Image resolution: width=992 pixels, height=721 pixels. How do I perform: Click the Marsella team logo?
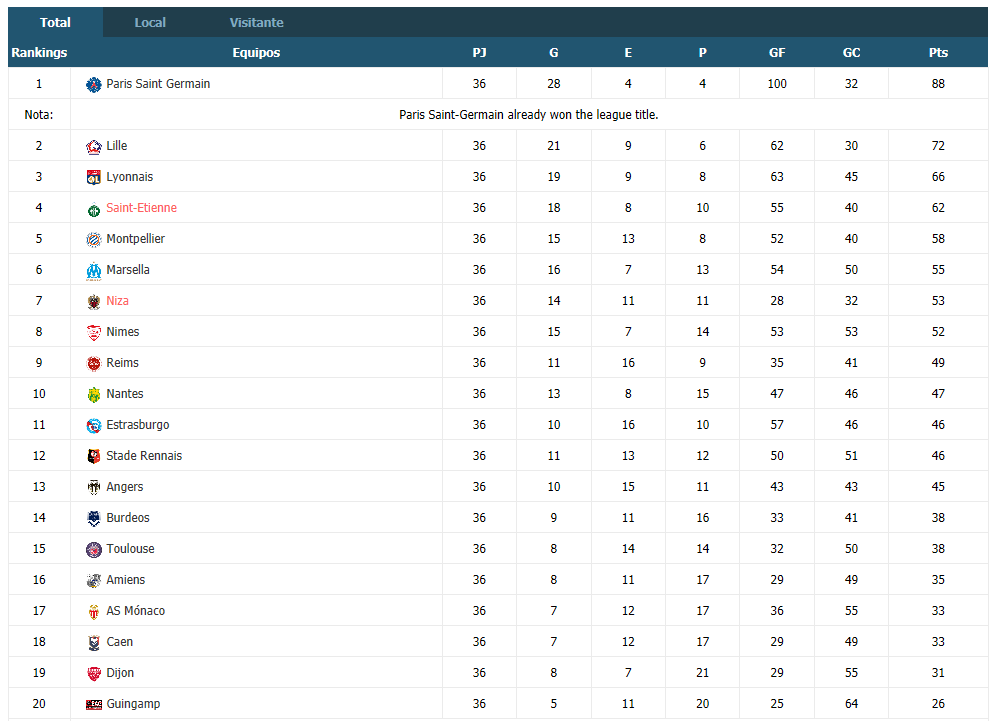click(x=94, y=270)
